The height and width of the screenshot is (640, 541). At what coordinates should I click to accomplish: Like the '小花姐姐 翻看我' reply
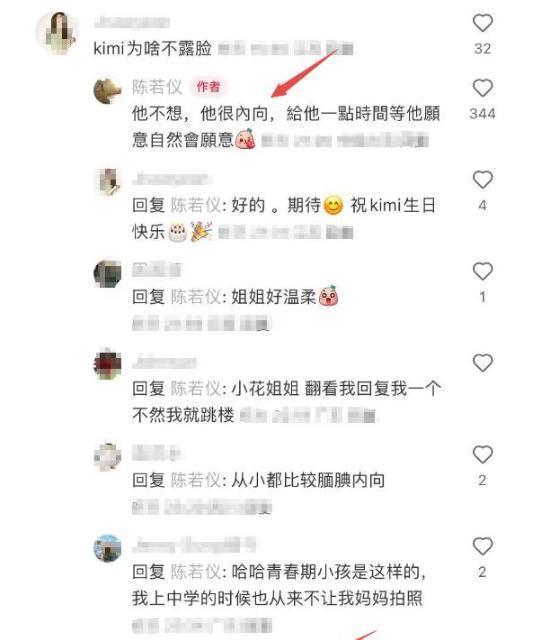click(x=482, y=363)
